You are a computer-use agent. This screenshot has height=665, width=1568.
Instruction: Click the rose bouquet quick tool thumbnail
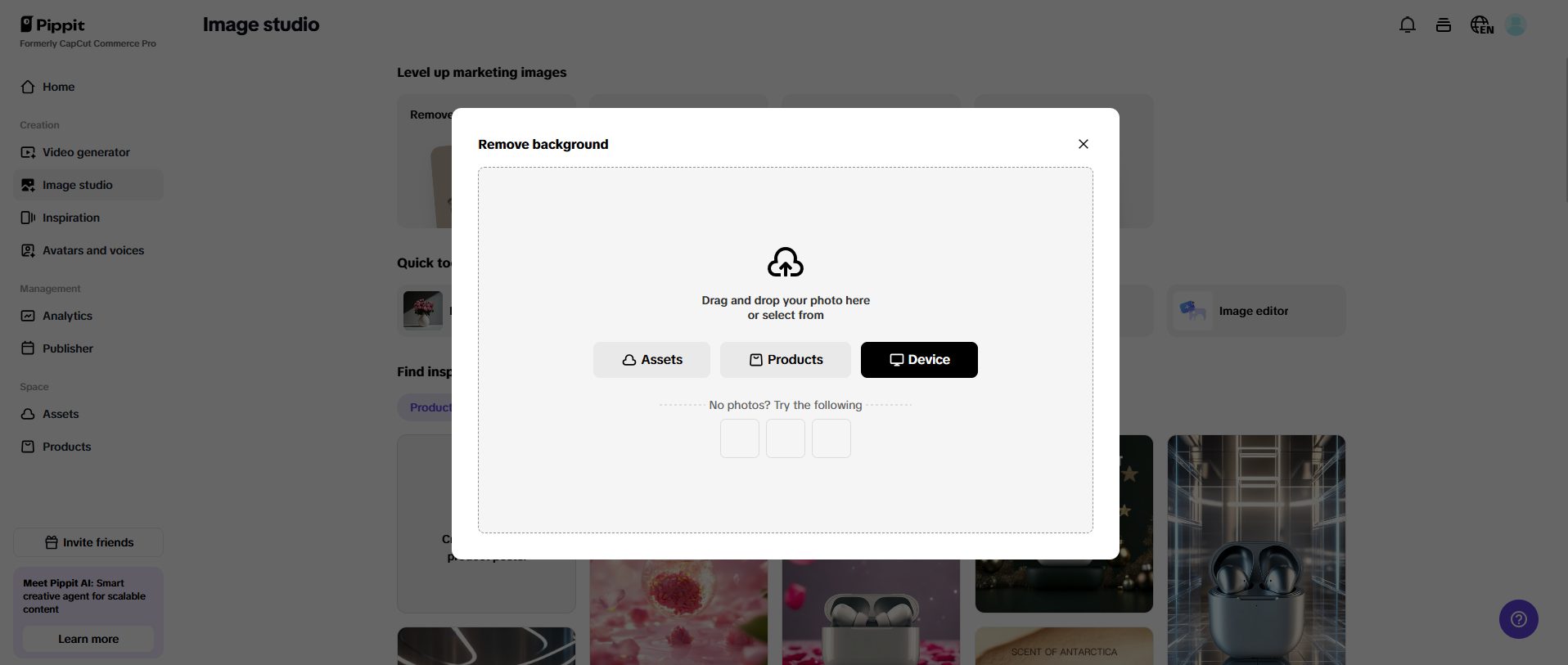point(423,310)
